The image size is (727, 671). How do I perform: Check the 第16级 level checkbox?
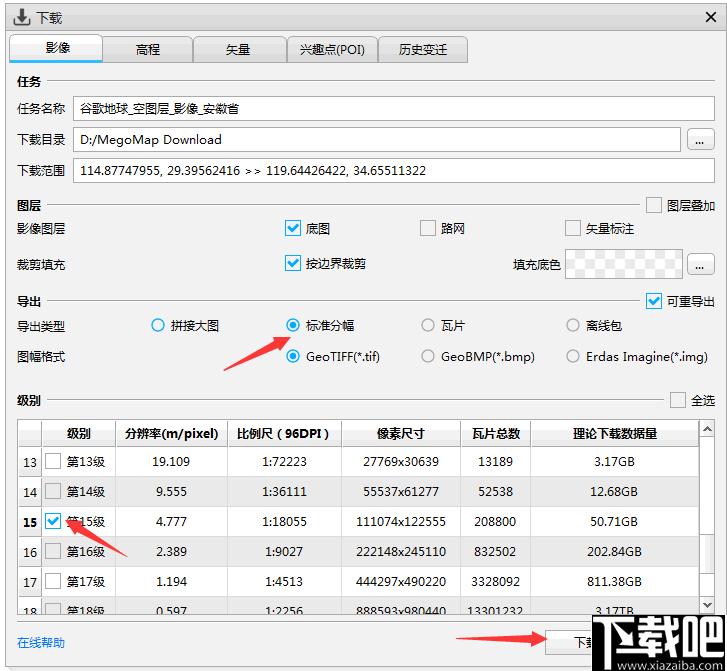click(x=53, y=551)
